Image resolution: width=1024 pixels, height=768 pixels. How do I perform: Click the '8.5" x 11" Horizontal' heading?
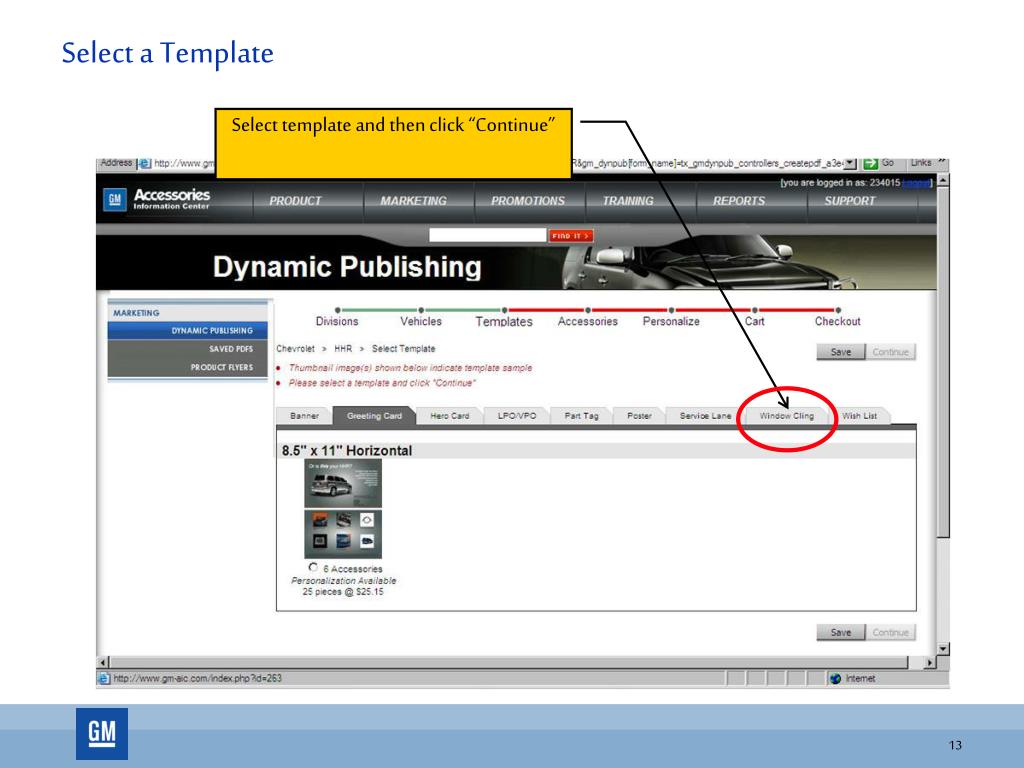[x=347, y=451]
